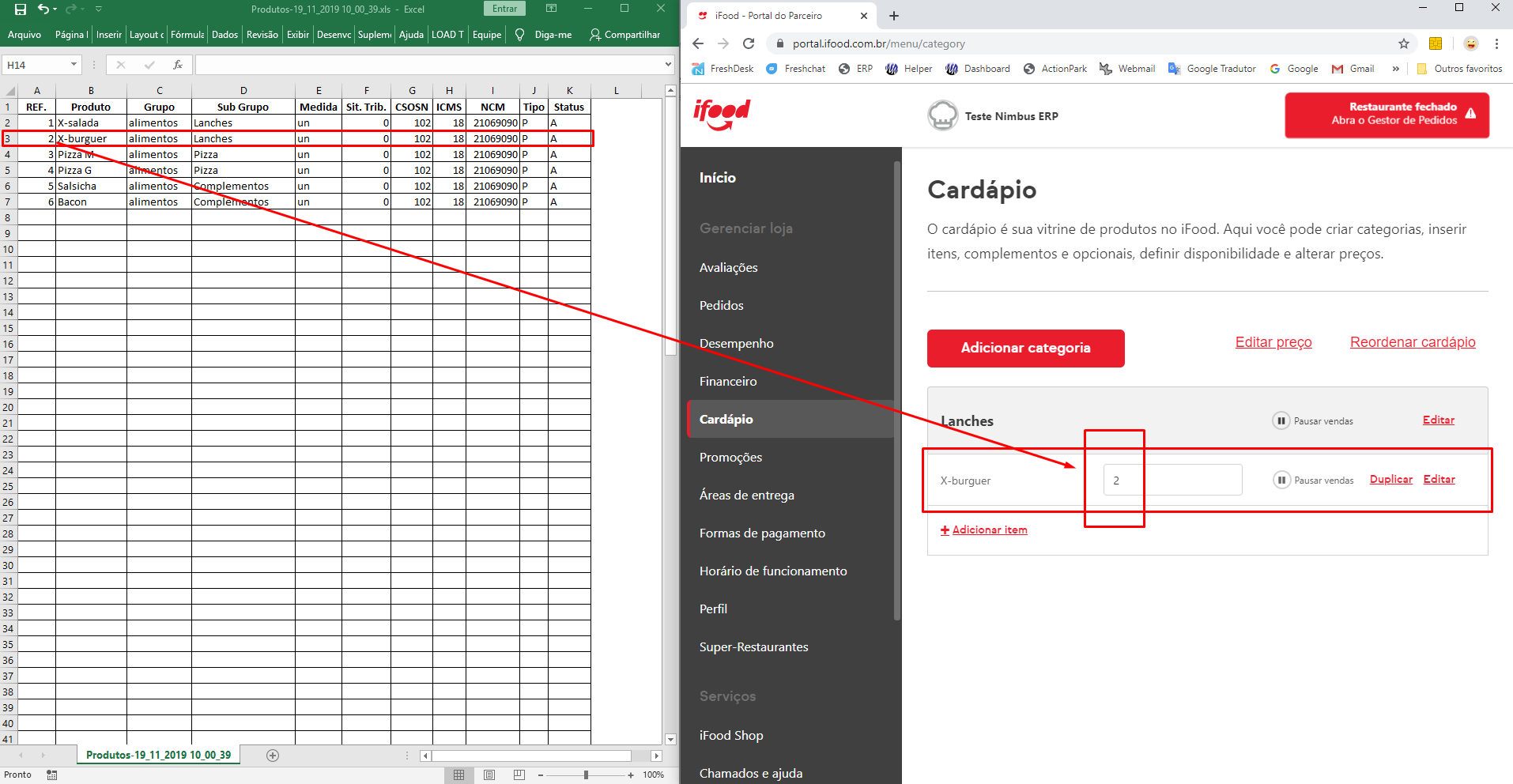1513x784 pixels.
Task: Add a new sheet with plus icon
Action: tap(273, 756)
